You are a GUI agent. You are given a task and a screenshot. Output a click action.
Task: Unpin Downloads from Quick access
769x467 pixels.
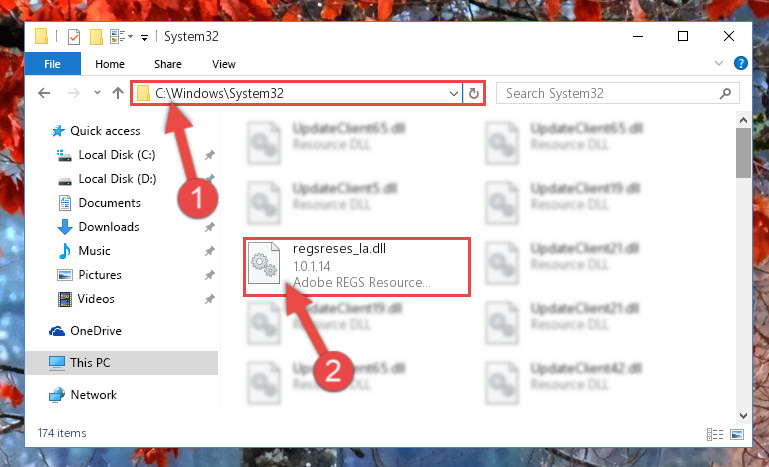[x=209, y=227]
